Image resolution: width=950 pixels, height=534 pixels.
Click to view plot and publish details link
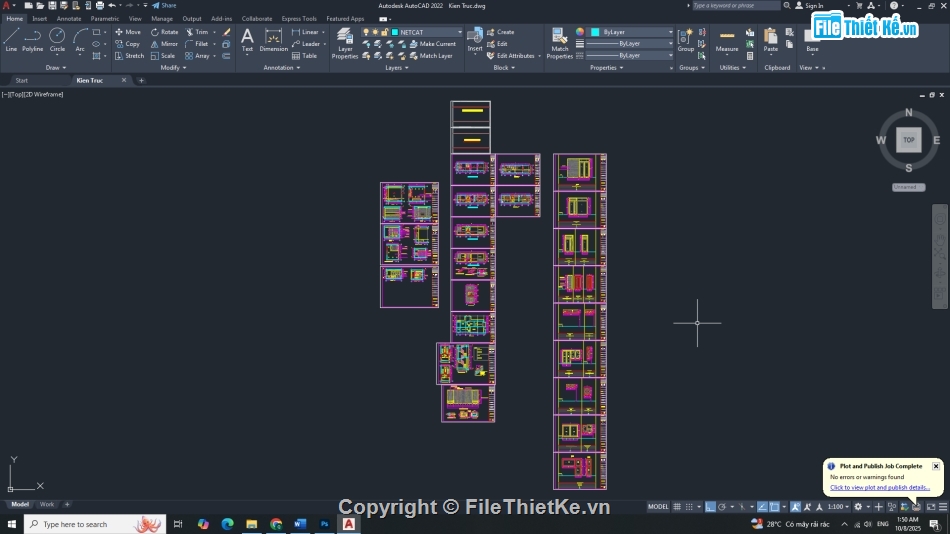(x=880, y=487)
